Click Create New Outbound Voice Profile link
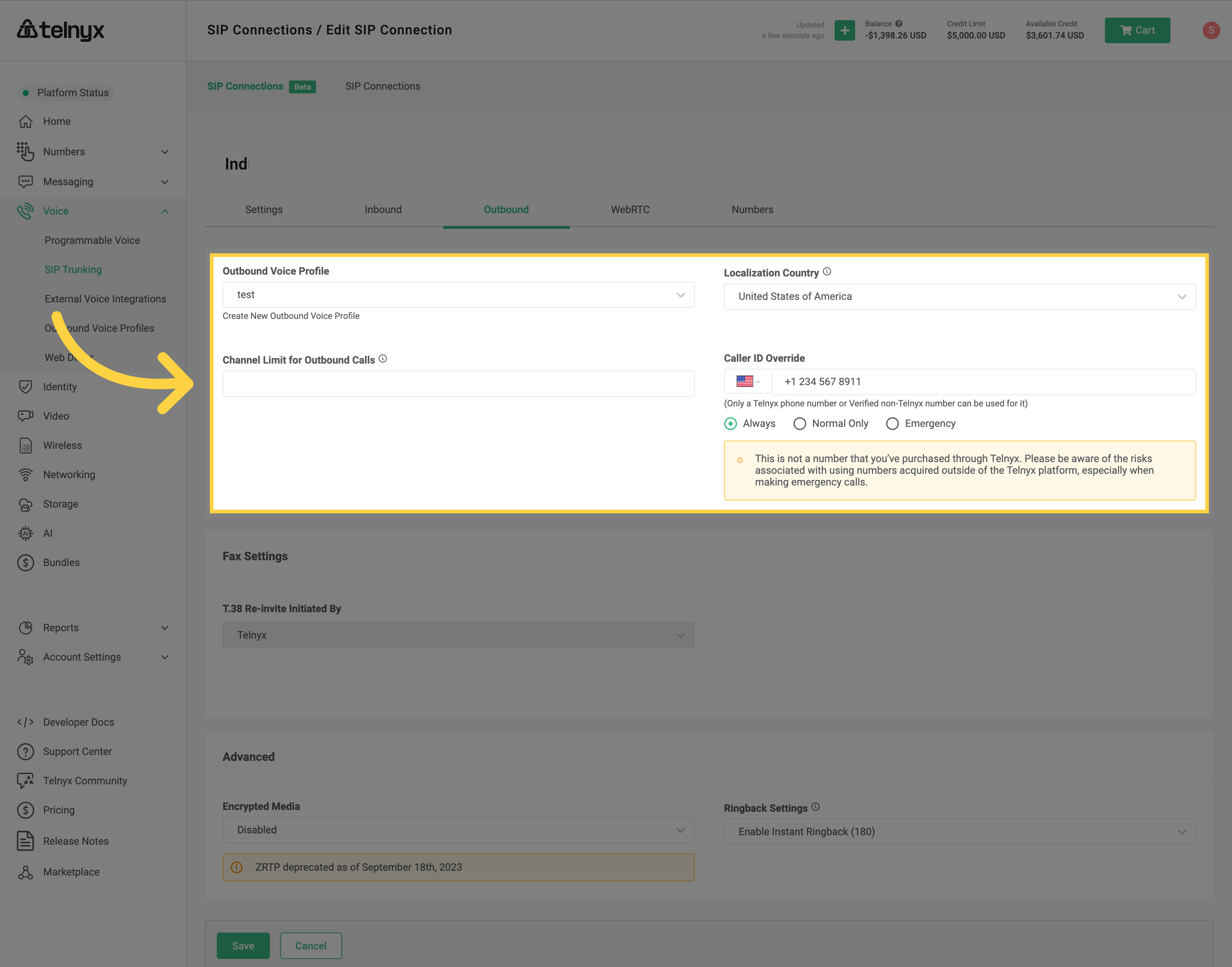 pyautogui.click(x=291, y=316)
